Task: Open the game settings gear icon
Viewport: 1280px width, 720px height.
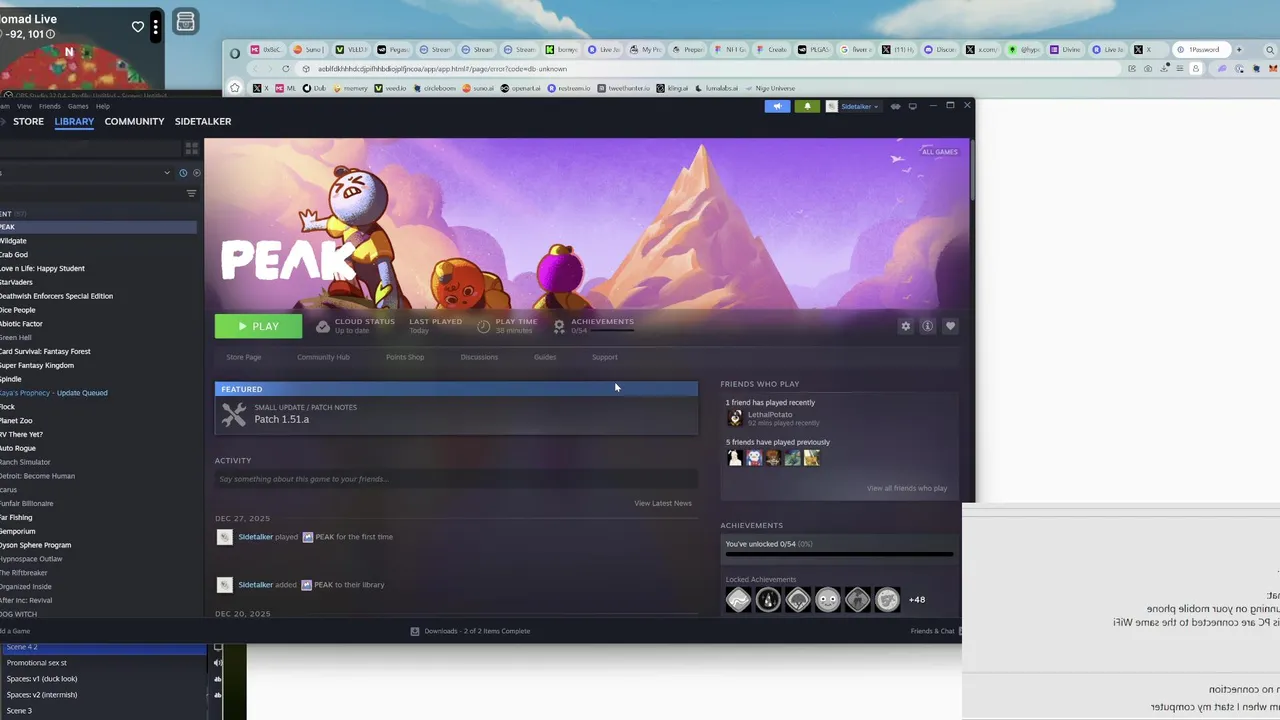Action: 906,326
